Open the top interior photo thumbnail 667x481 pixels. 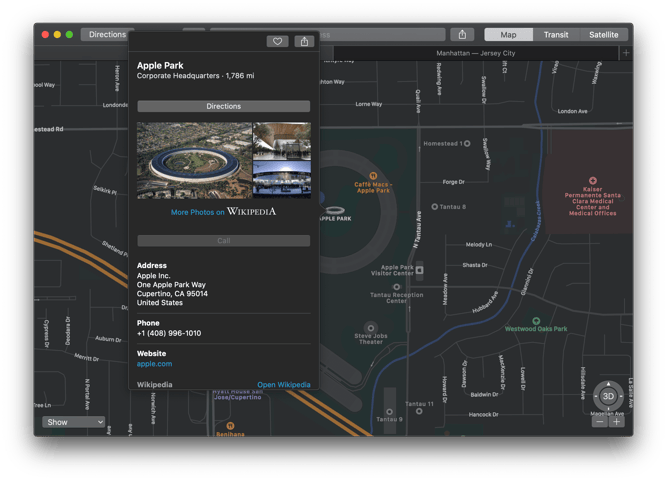282,142
